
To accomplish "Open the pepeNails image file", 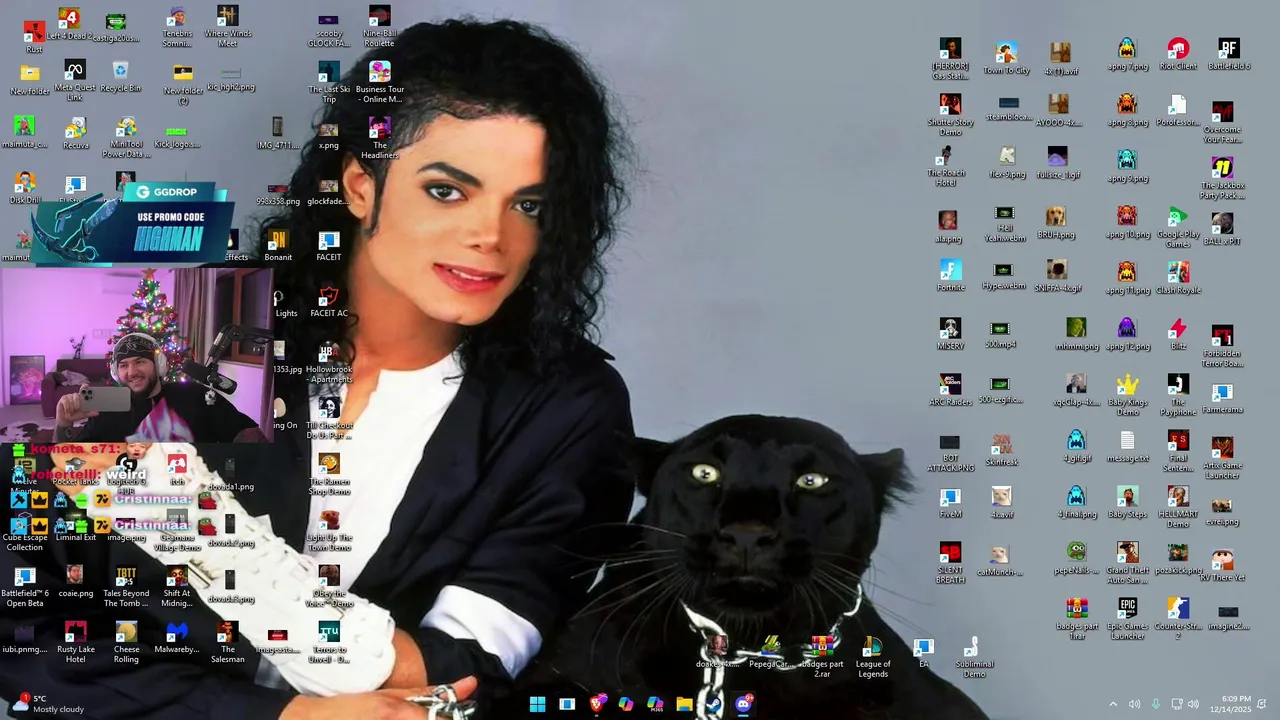I will tap(1077, 558).
